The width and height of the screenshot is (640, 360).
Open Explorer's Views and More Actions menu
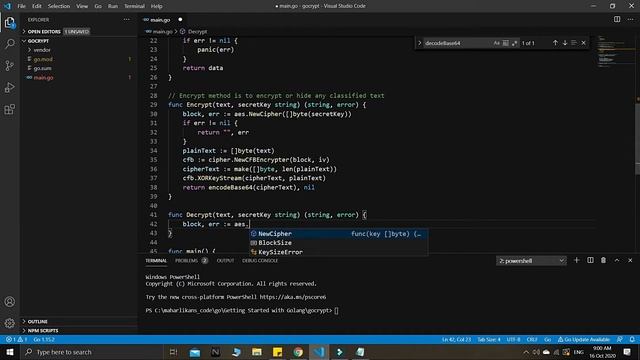pyautogui.click(x=127, y=19)
